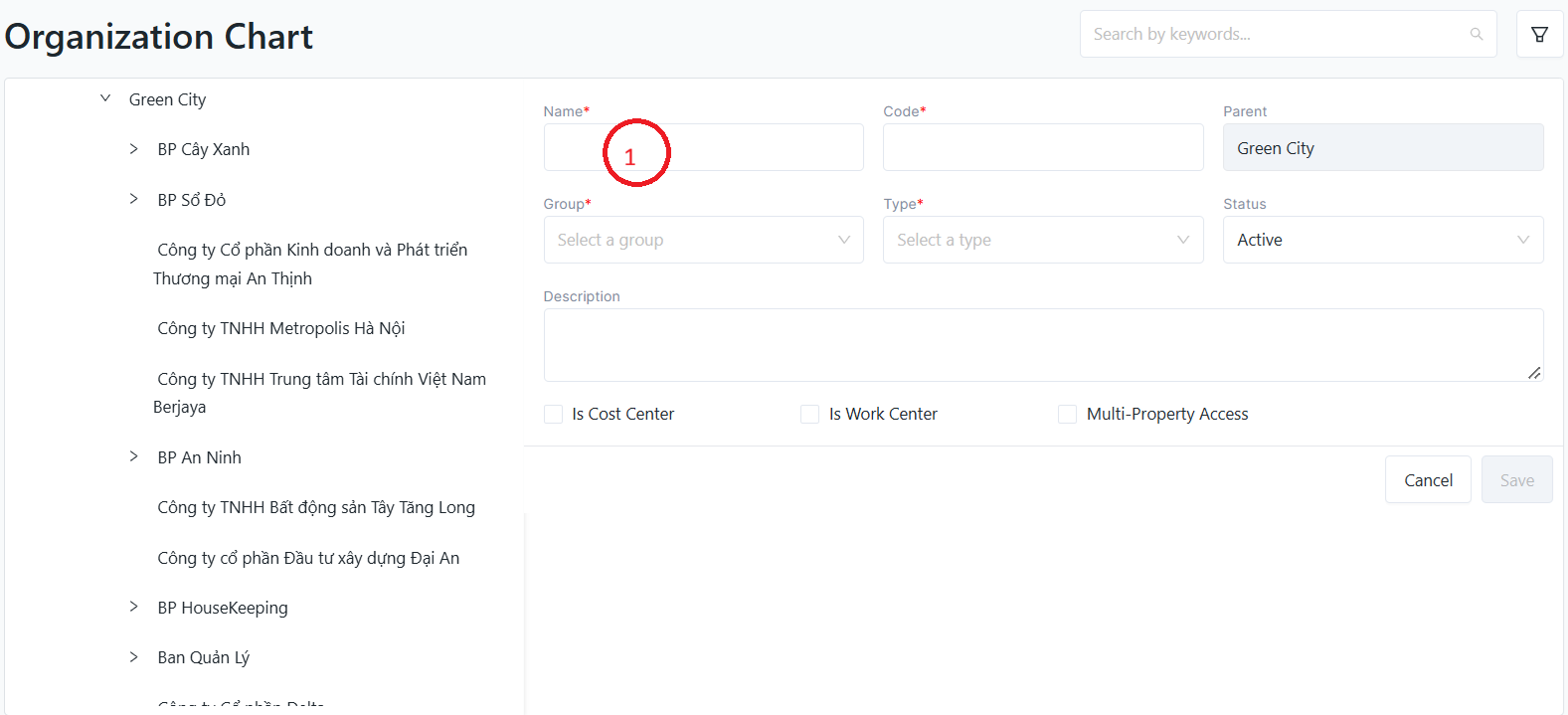Expand the BP Cây Xanh node

pos(133,149)
